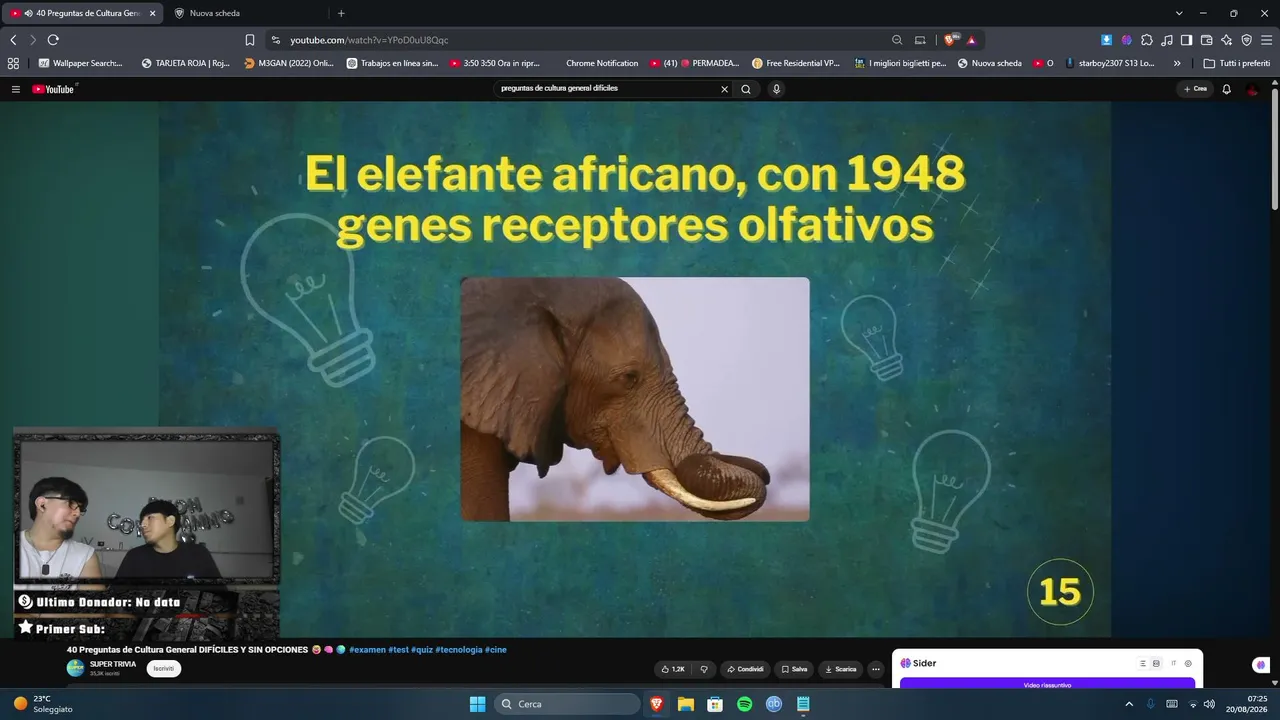Click the Condividi share button
Viewport: 1280px width, 720px height.
point(745,669)
